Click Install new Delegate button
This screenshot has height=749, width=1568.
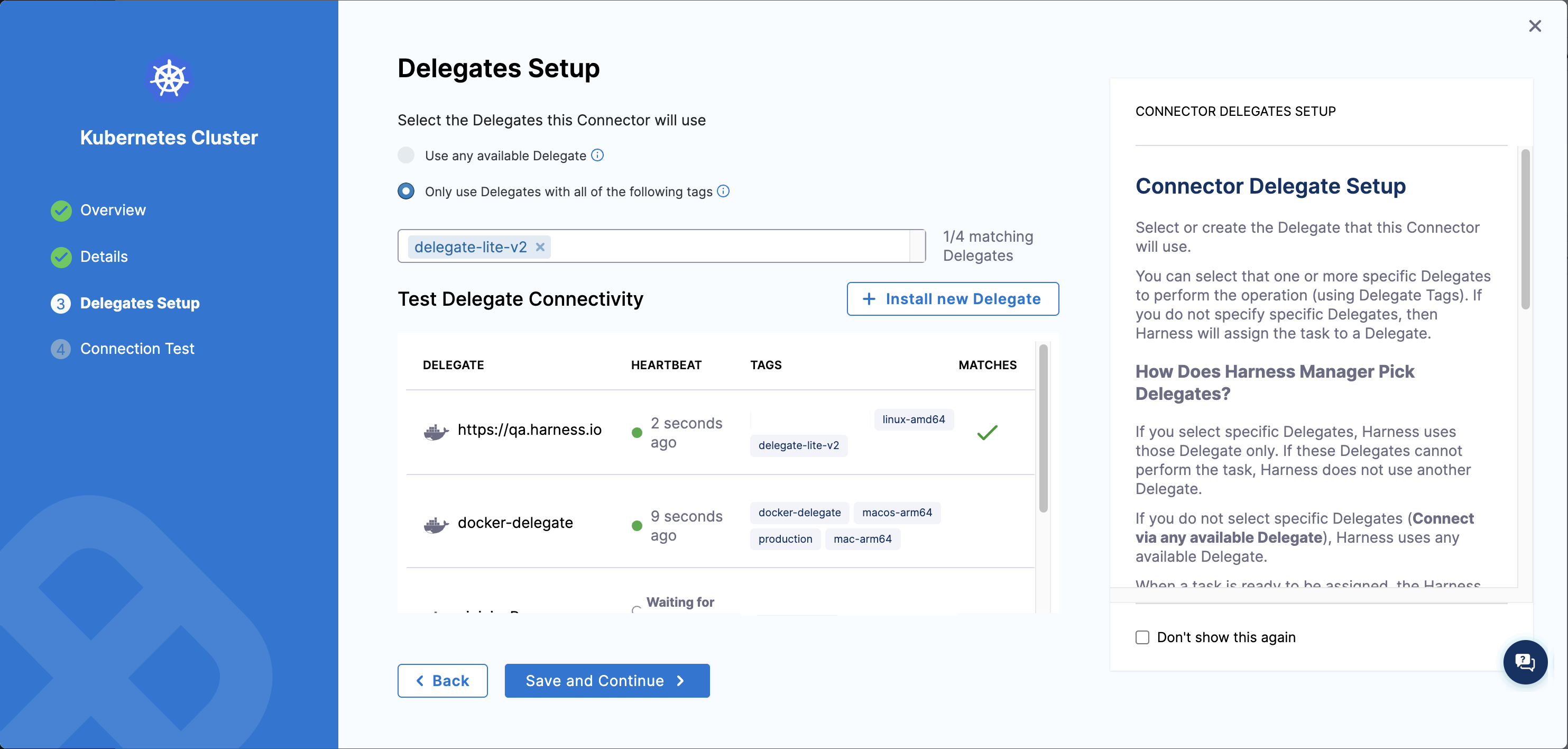952,299
